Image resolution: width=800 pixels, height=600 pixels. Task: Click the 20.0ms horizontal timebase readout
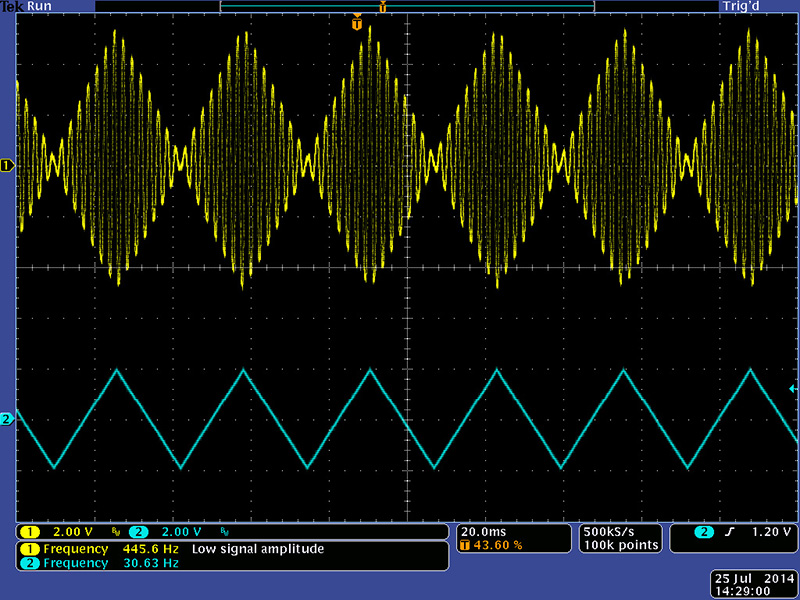[482, 530]
